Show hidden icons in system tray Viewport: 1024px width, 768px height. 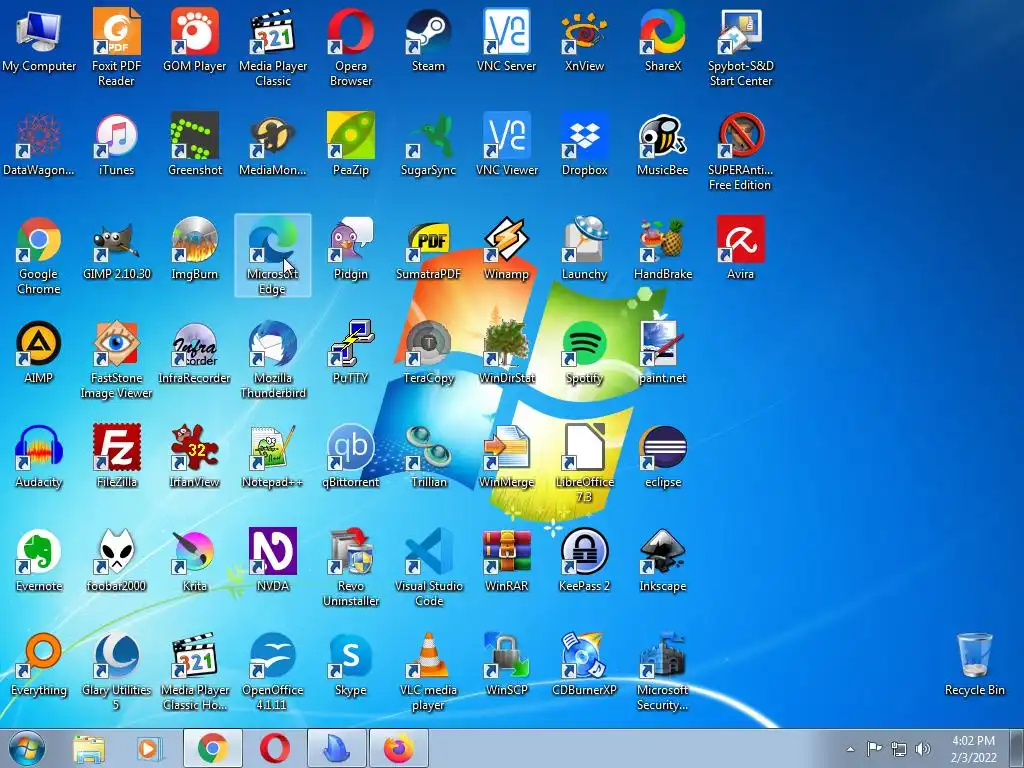tap(850, 749)
